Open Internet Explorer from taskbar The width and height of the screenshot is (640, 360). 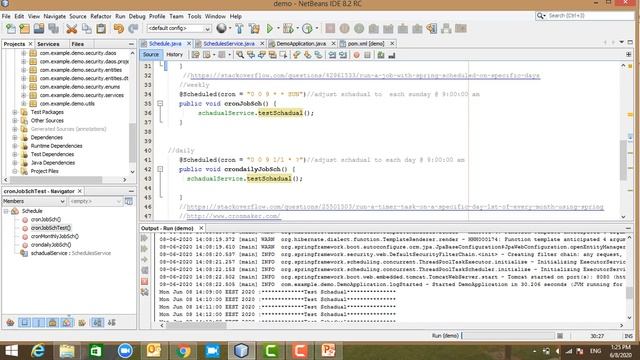38,351
